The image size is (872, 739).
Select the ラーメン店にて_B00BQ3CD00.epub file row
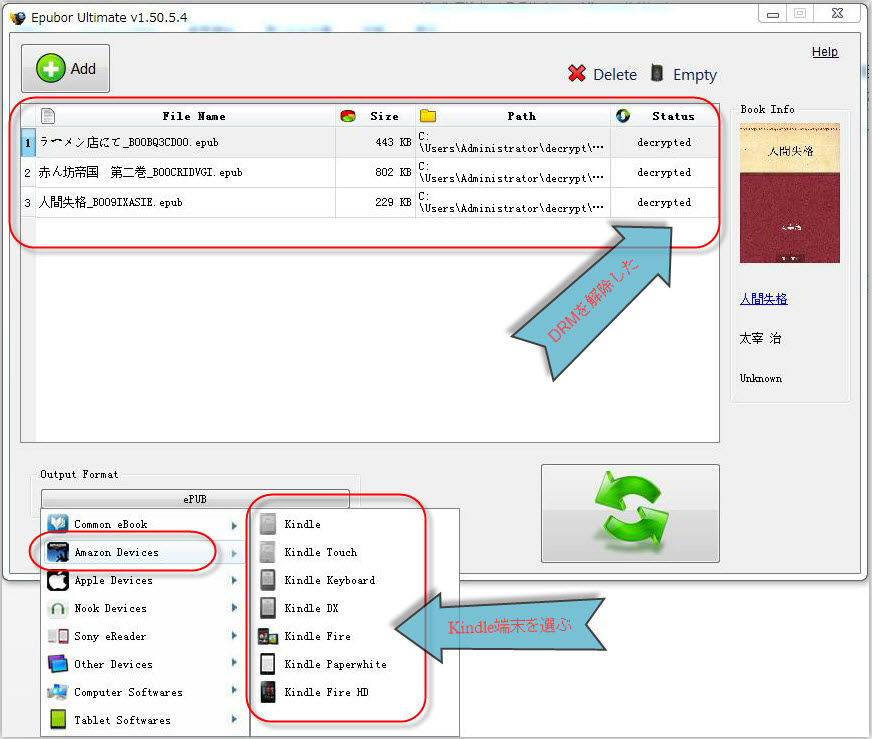pyautogui.click(x=370, y=142)
